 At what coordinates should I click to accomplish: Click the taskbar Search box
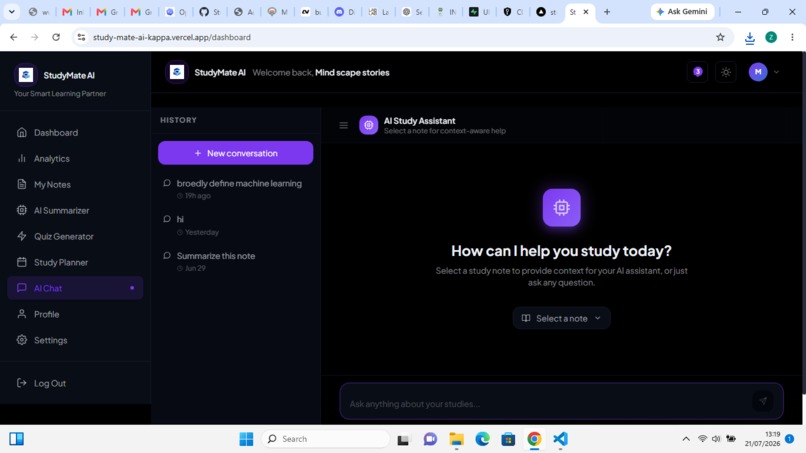pos(325,439)
